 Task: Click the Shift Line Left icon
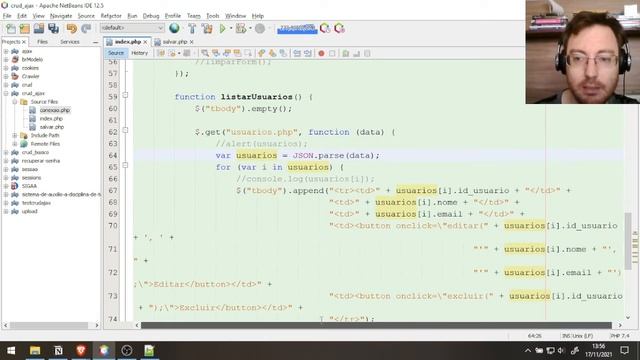point(297,53)
